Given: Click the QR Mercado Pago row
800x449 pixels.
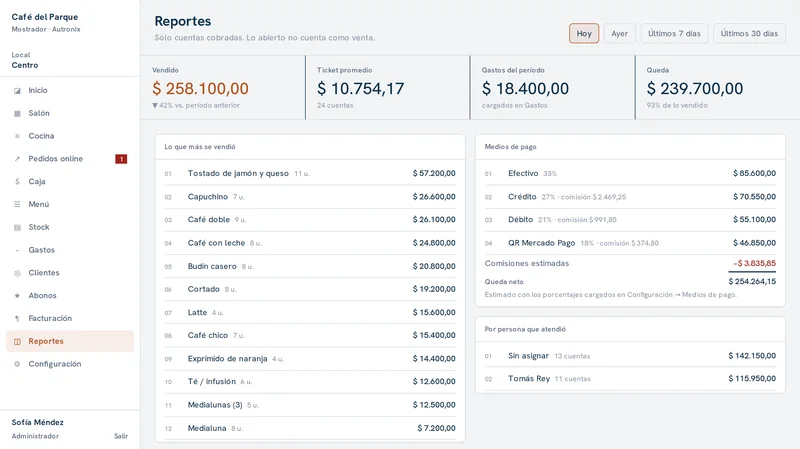Looking at the screenshot, I should (630, 243).
